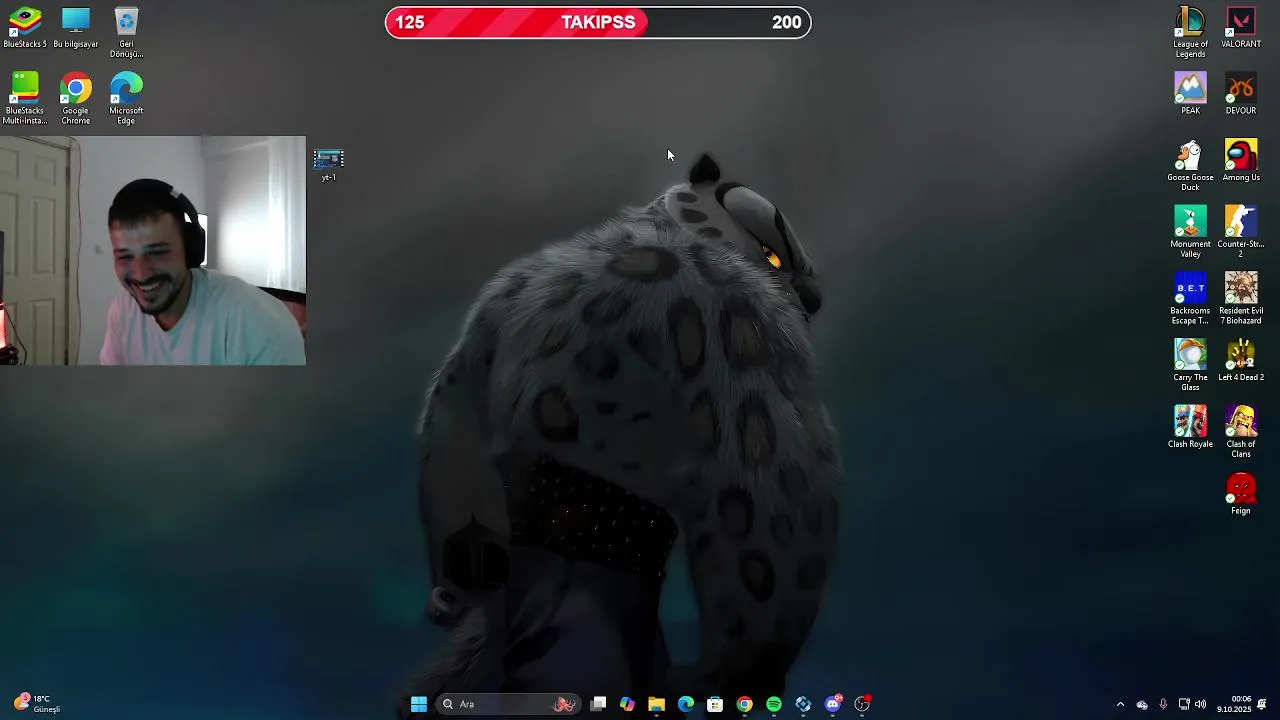This screenshot has height=720, width=1280.
Task: Open File Explorer from taskbar
Action: click(x=656, y=704)
